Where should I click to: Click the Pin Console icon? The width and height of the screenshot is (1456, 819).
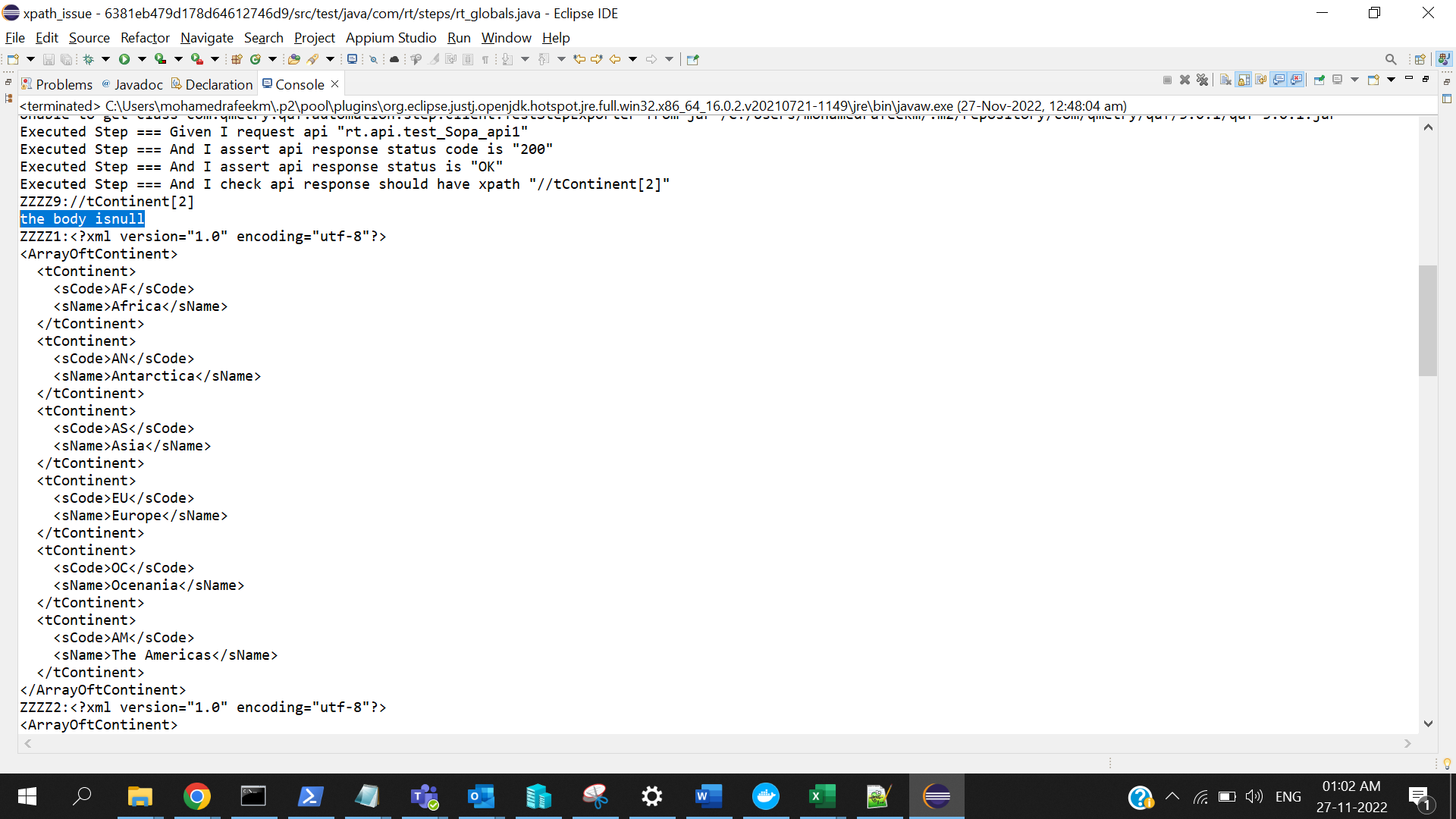[1319, 80]
